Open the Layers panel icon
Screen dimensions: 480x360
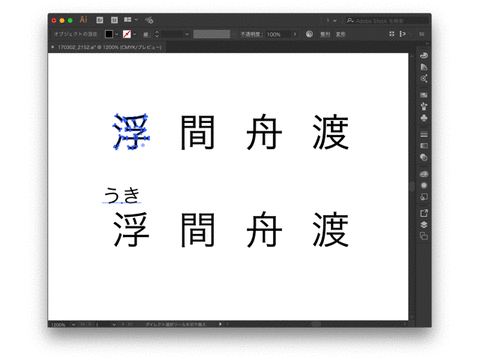(x=424, y=225)
